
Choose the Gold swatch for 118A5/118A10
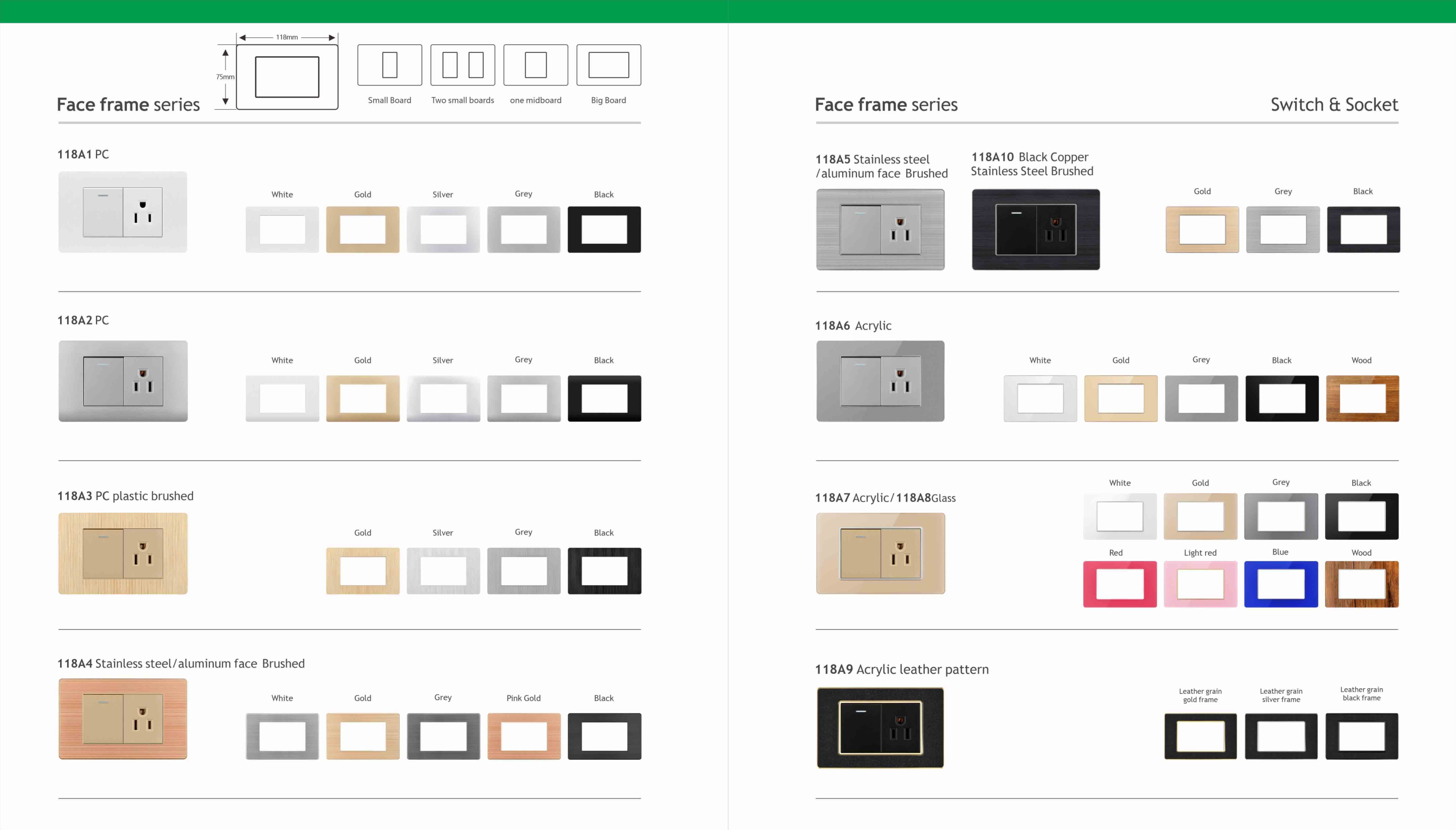click(x=1202, y=229)
